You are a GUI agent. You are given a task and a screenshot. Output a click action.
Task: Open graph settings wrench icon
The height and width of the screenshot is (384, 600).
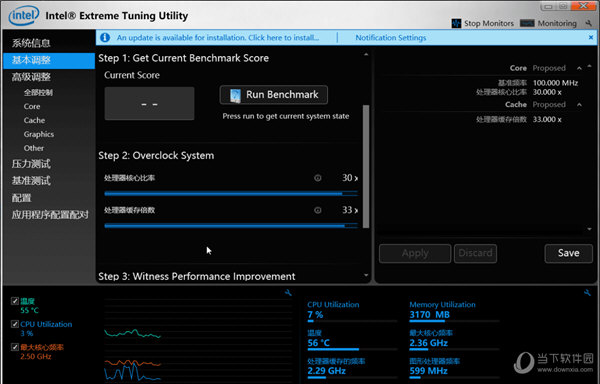tap(288, 293)
